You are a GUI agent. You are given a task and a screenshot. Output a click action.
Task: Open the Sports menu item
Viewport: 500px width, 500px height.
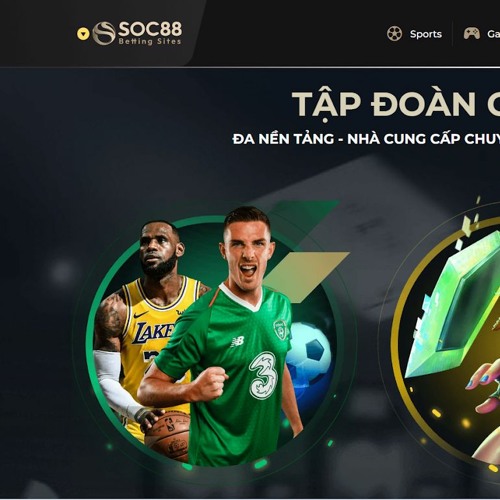426,34
